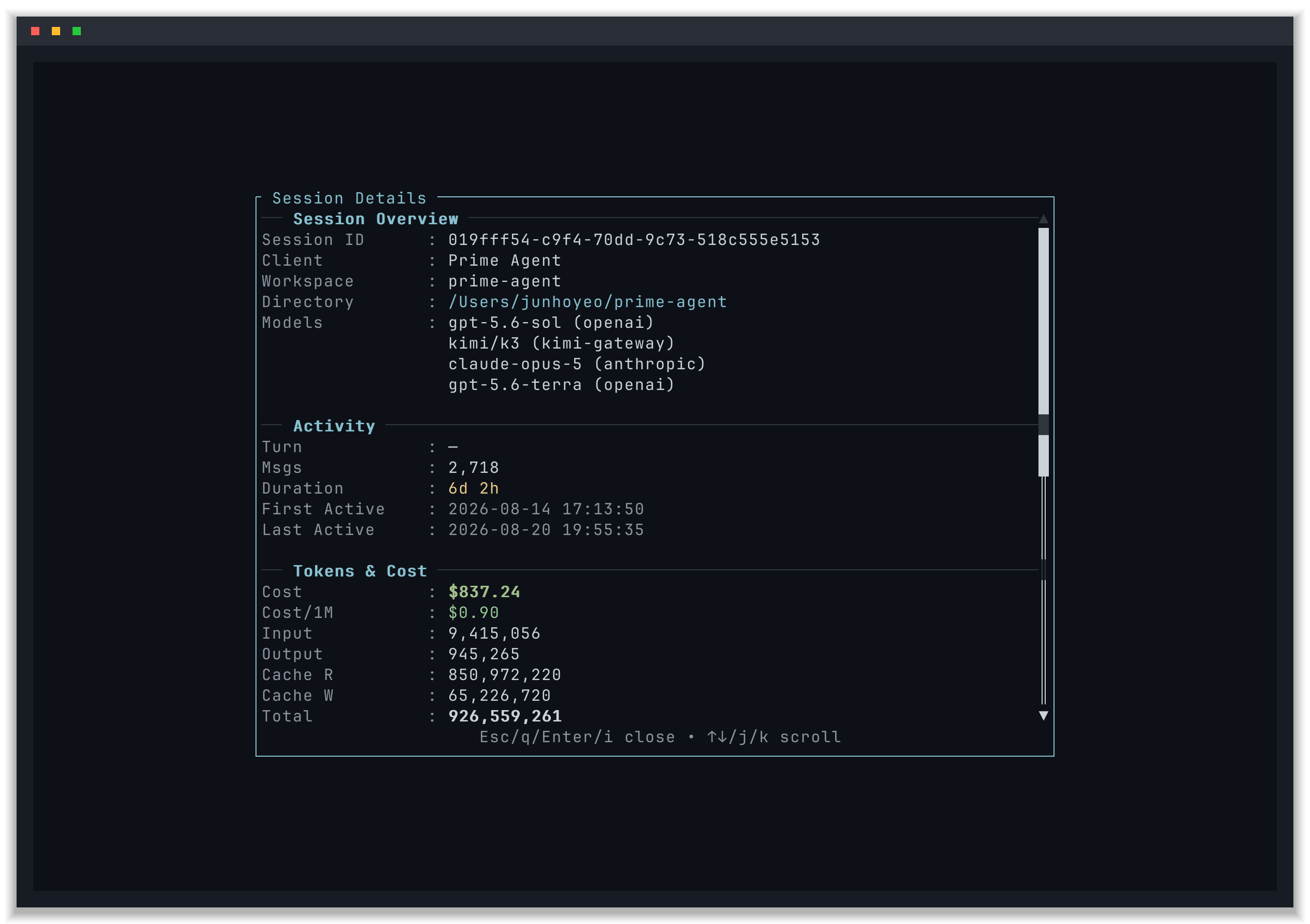Click the First Active timestamp 2026-08-14 17:13:50
This screenshot has width=1310, height=924.
point(546,509)
